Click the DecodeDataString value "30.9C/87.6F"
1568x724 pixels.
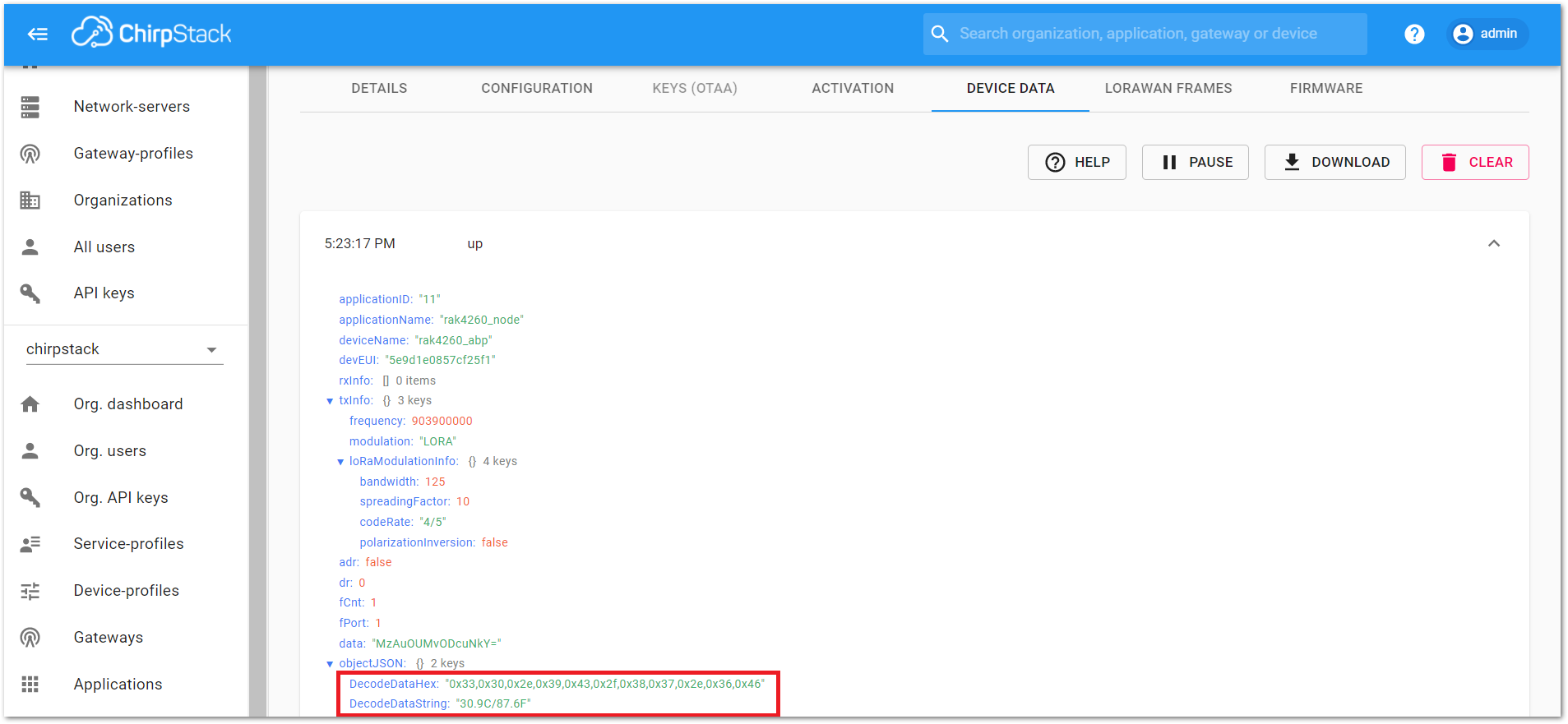tap(493, 703)
